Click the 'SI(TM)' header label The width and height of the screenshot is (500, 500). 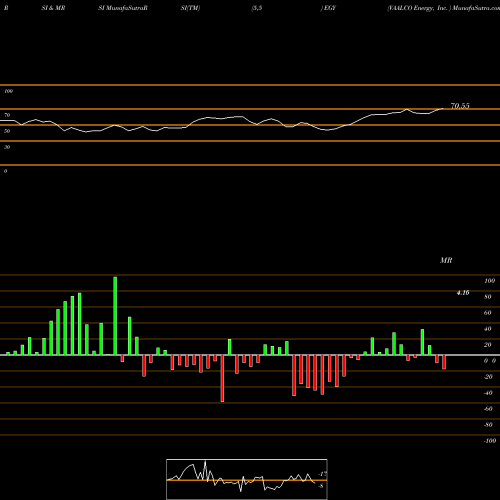click(190, 8)
